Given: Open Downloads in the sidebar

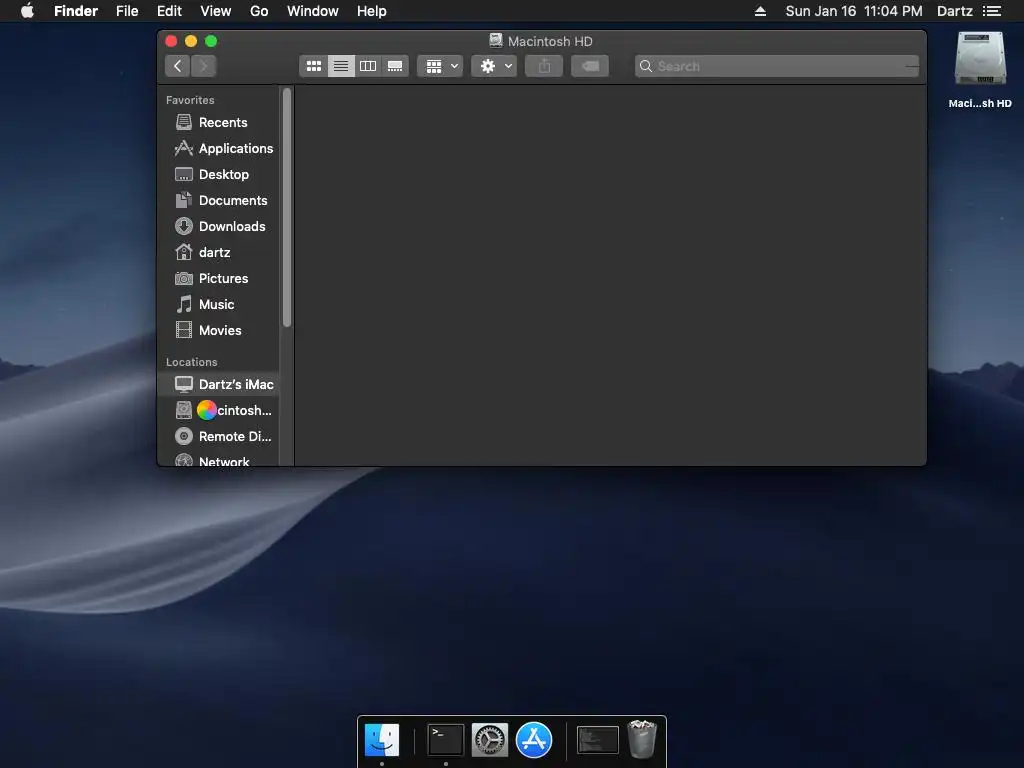Looking at the screenshot, I should pos(220,227).
